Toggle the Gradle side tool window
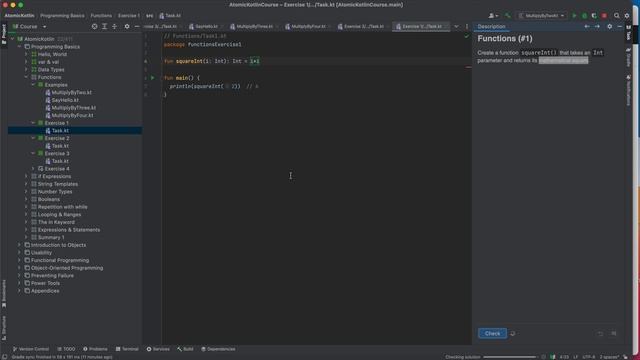Image resolution: width=640 pixels, height=360 pixels. click(x=629, y=57)
